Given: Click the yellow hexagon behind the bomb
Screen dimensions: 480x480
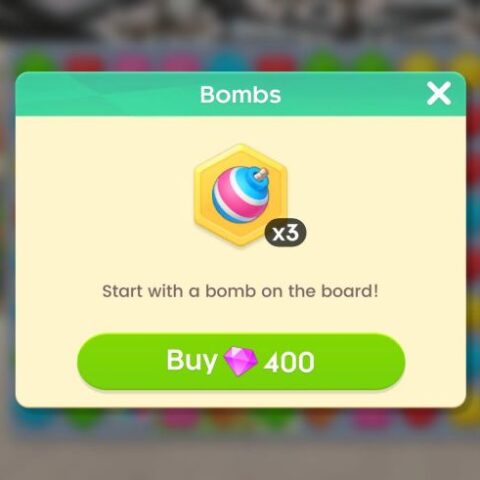Looking at the screenshot, I should tap(240, 195).
